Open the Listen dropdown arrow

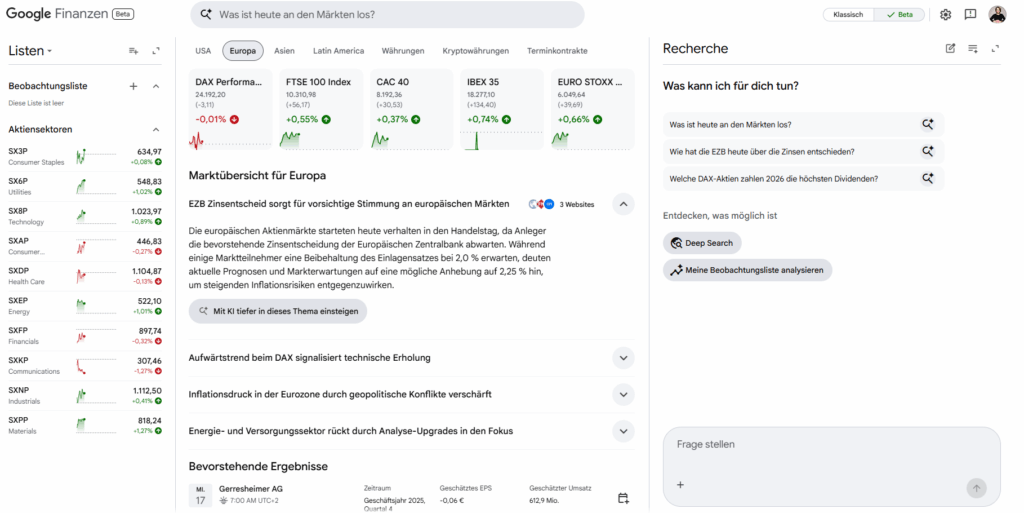[x=50, y=52]
